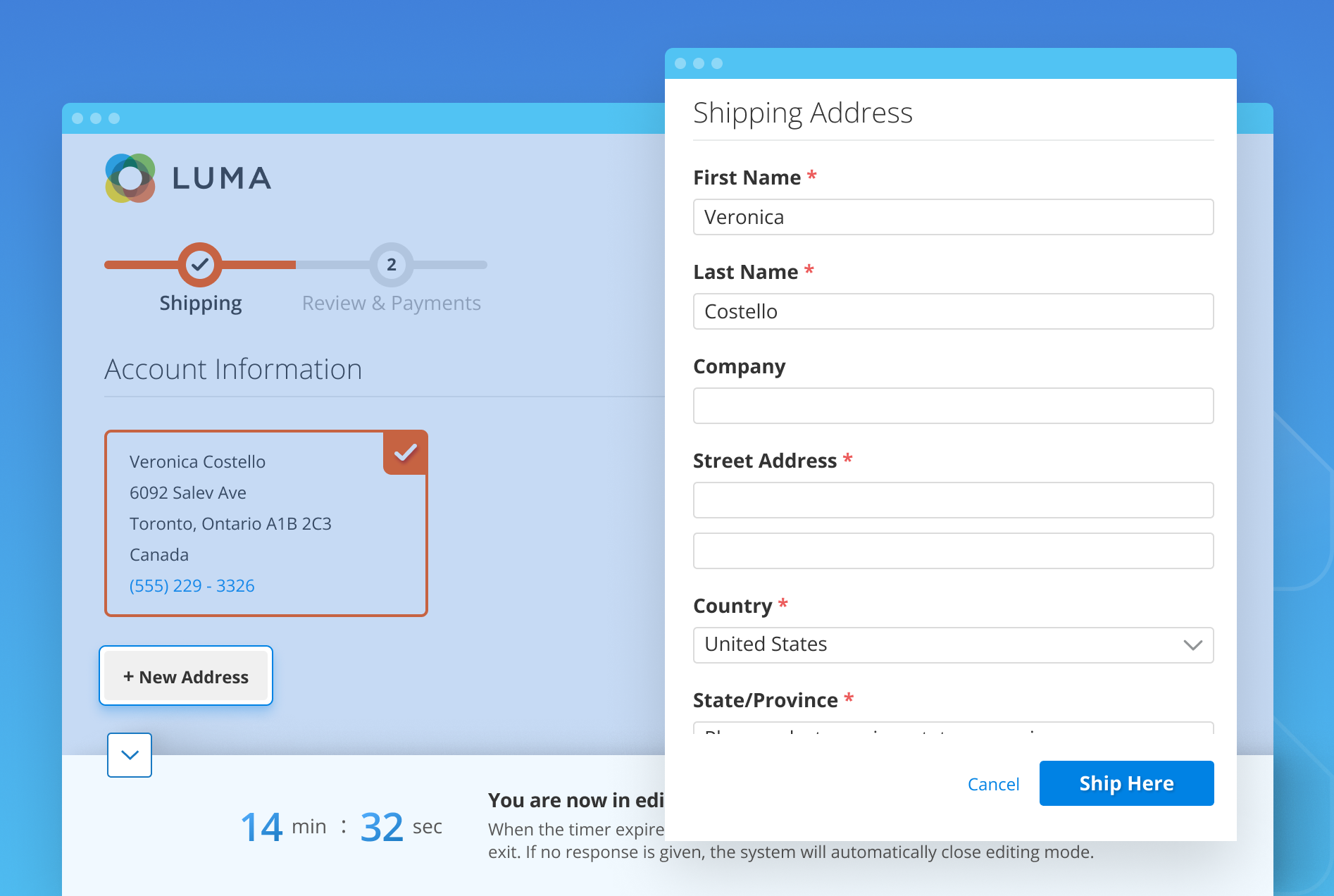This screenshot has width=1334, height=896.
Task: Click the step 2 circle indicator
Action: point(392,265)
